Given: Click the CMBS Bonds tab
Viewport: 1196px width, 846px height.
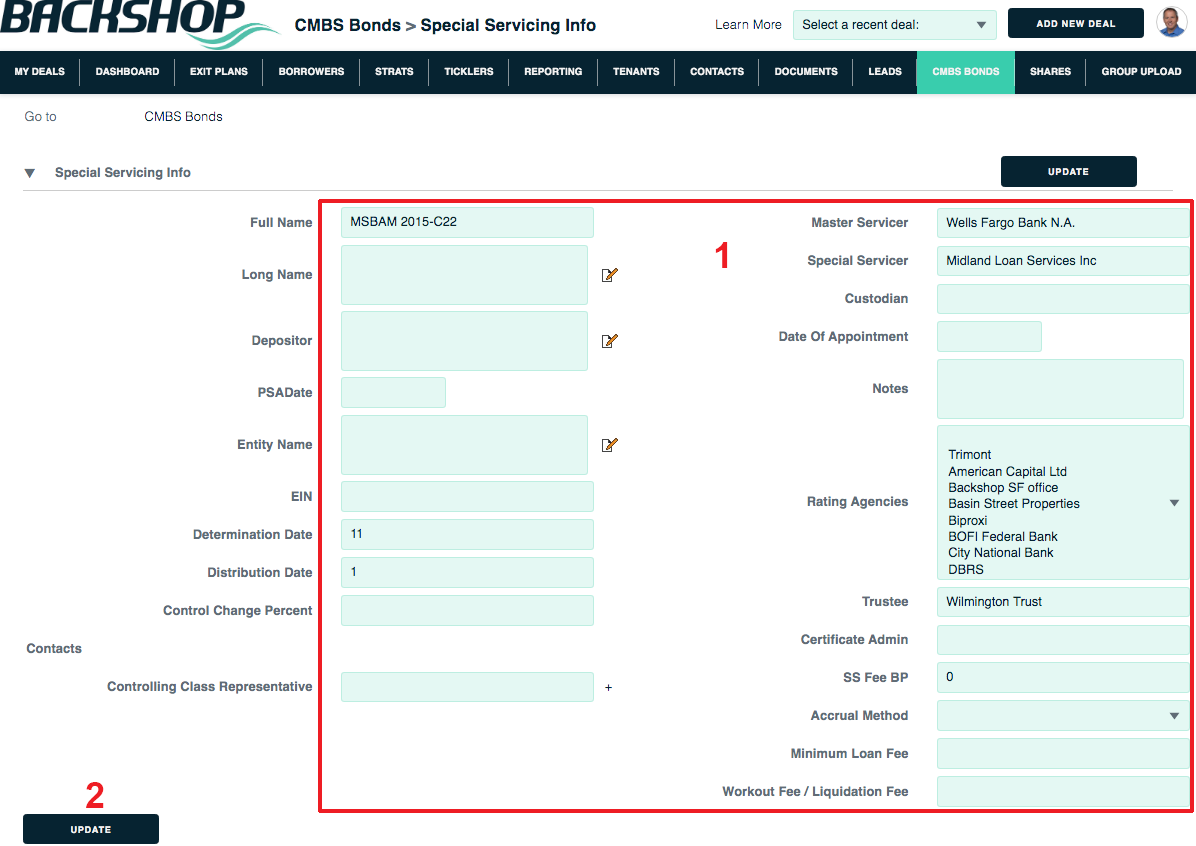Looking at the screenshot, I should tap(966, 72).
